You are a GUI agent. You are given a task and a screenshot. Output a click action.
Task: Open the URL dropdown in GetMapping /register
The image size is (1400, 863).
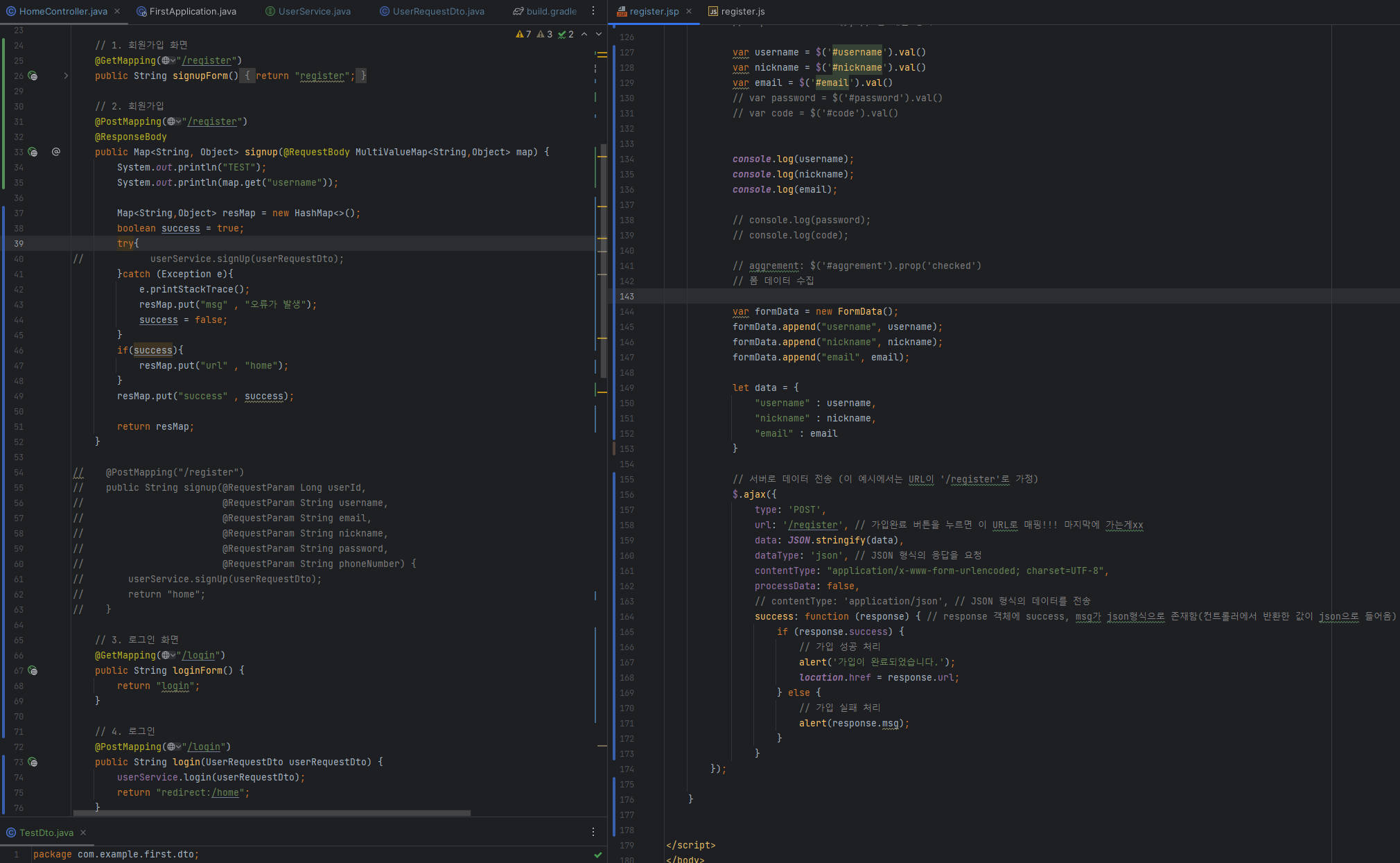169,61
